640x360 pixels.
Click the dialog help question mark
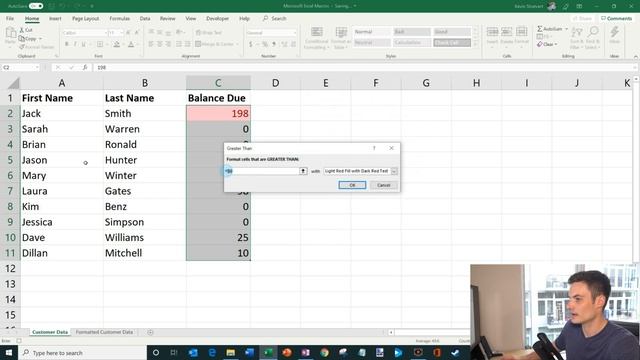(x=374, y=148)
